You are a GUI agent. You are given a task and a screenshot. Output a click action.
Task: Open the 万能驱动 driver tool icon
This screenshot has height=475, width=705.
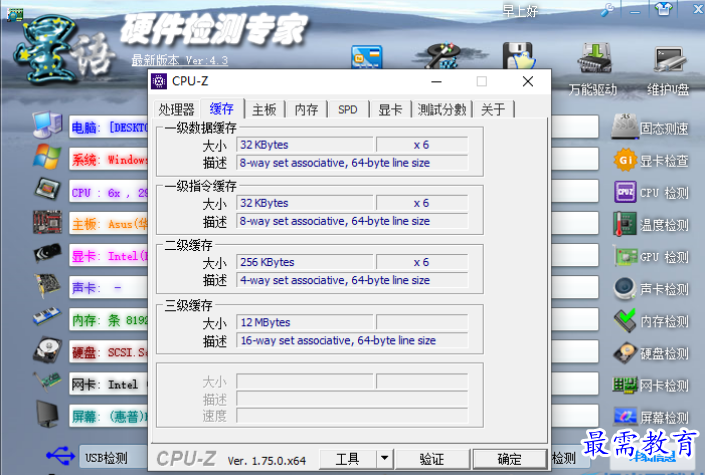coord(595,58)
